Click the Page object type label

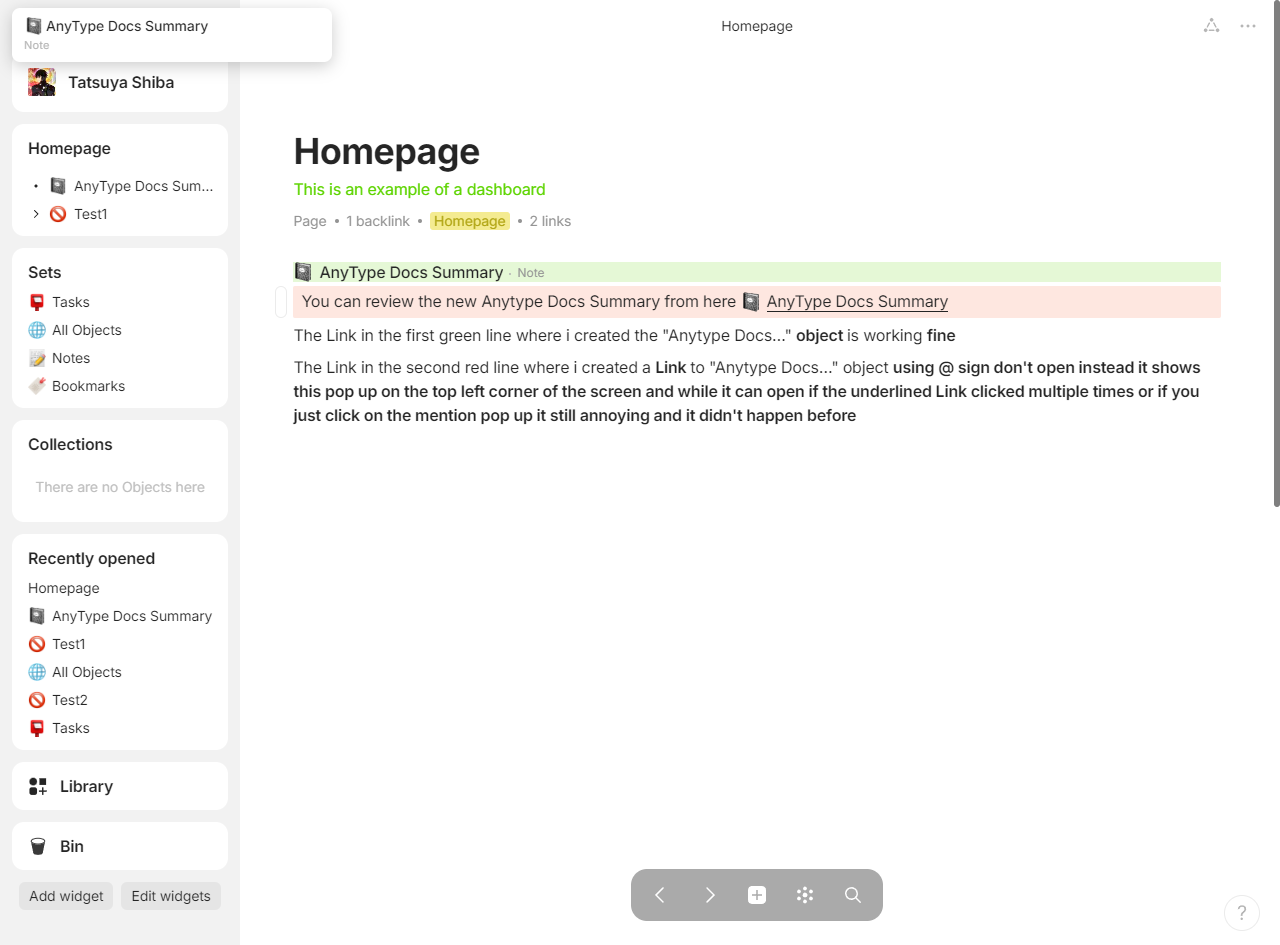coord(310,221)
